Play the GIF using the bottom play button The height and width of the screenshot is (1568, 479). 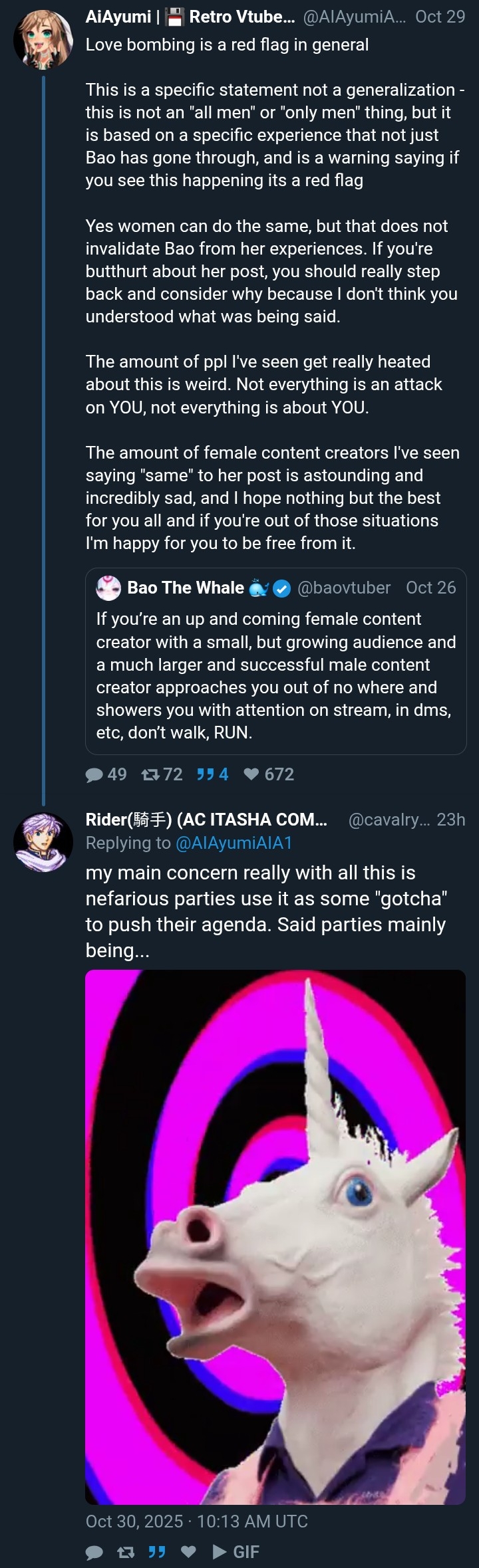(220, 1552)
